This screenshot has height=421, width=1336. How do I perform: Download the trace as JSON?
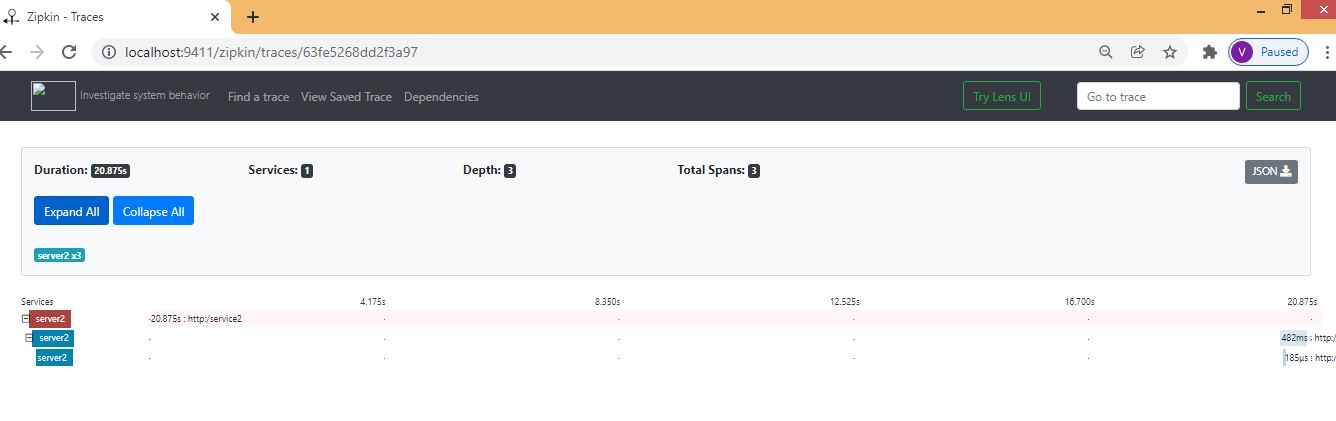coord(1271,171)
